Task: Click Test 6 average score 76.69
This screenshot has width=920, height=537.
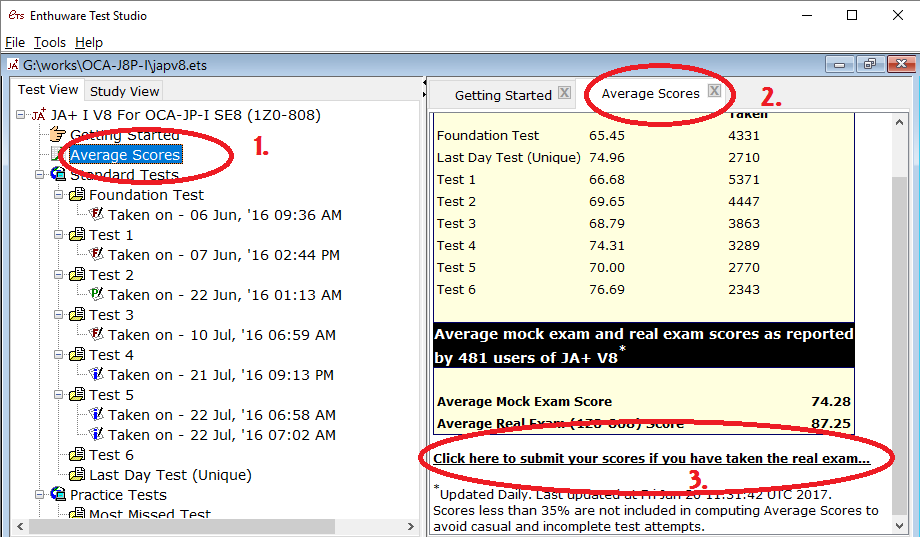Action: point(607,290)
